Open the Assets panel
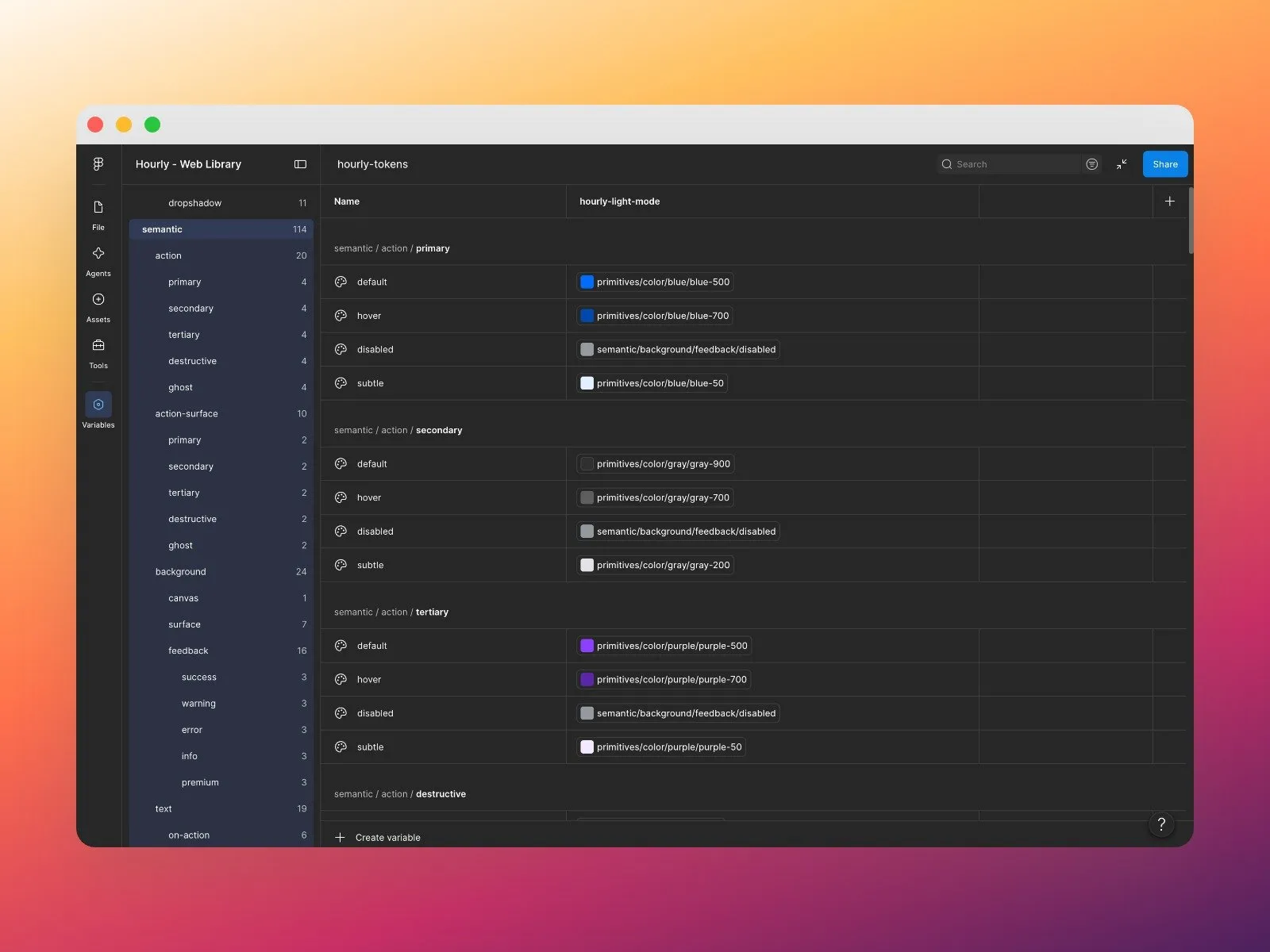This screenshot has width=1270, height=952. click(x=98, y=307)
